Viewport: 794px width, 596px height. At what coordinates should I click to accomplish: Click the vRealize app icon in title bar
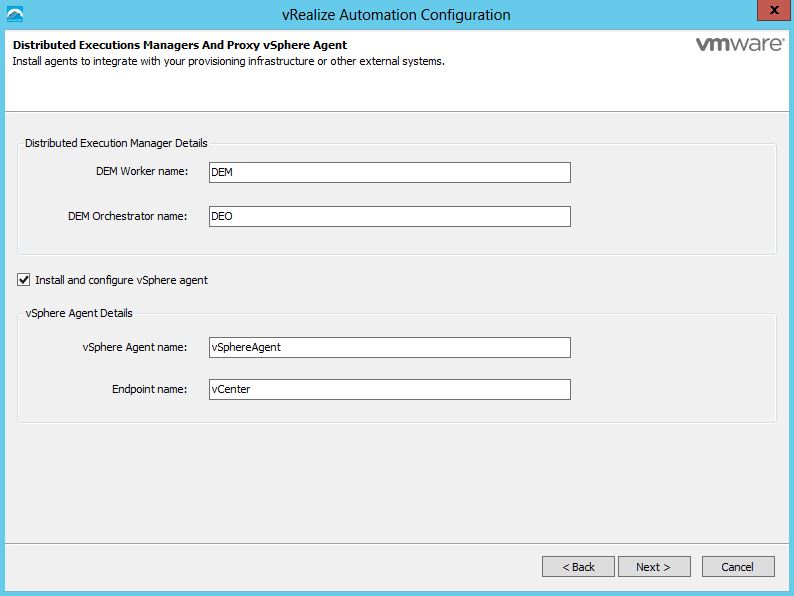[15, 14]
